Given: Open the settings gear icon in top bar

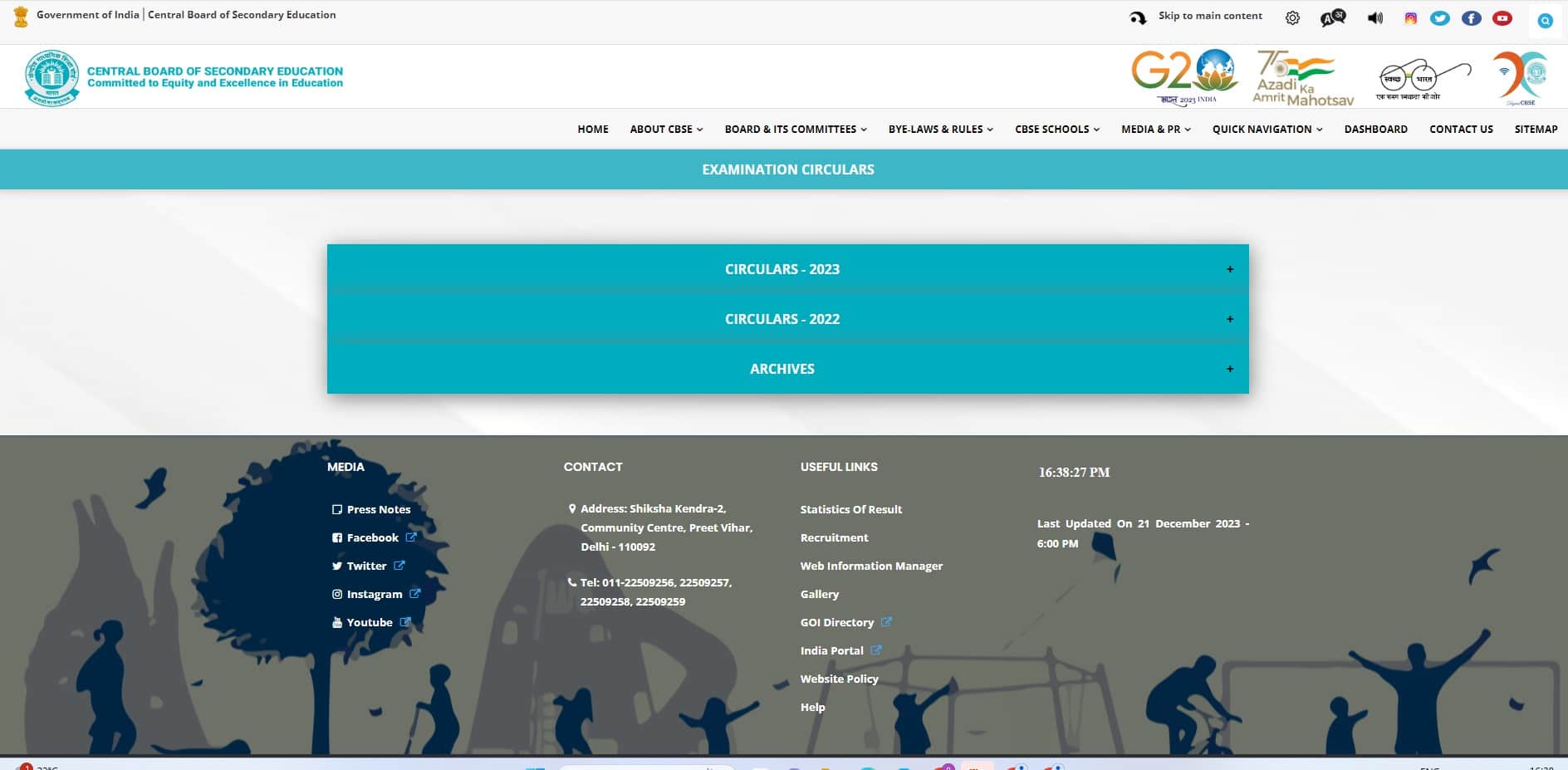Looking at the screenshot, I should (1292, 17).
